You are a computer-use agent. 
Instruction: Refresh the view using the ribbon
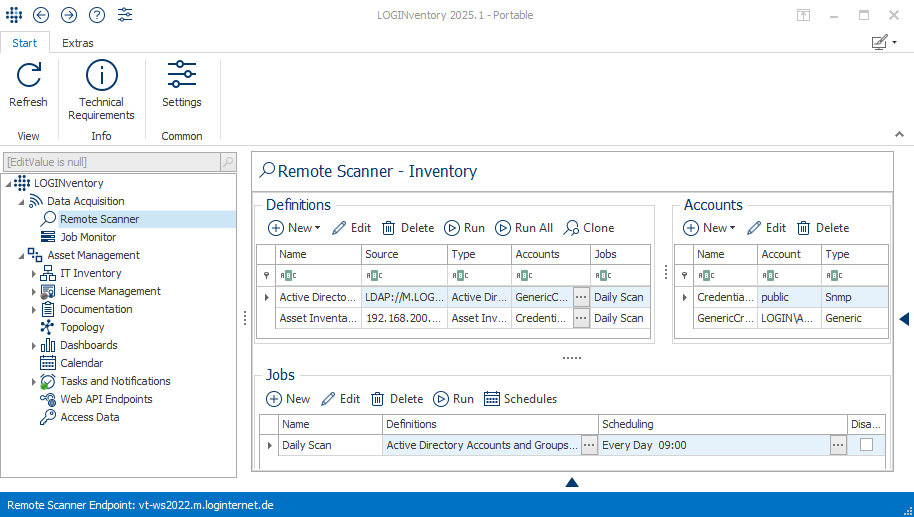(x=28, y=85)
